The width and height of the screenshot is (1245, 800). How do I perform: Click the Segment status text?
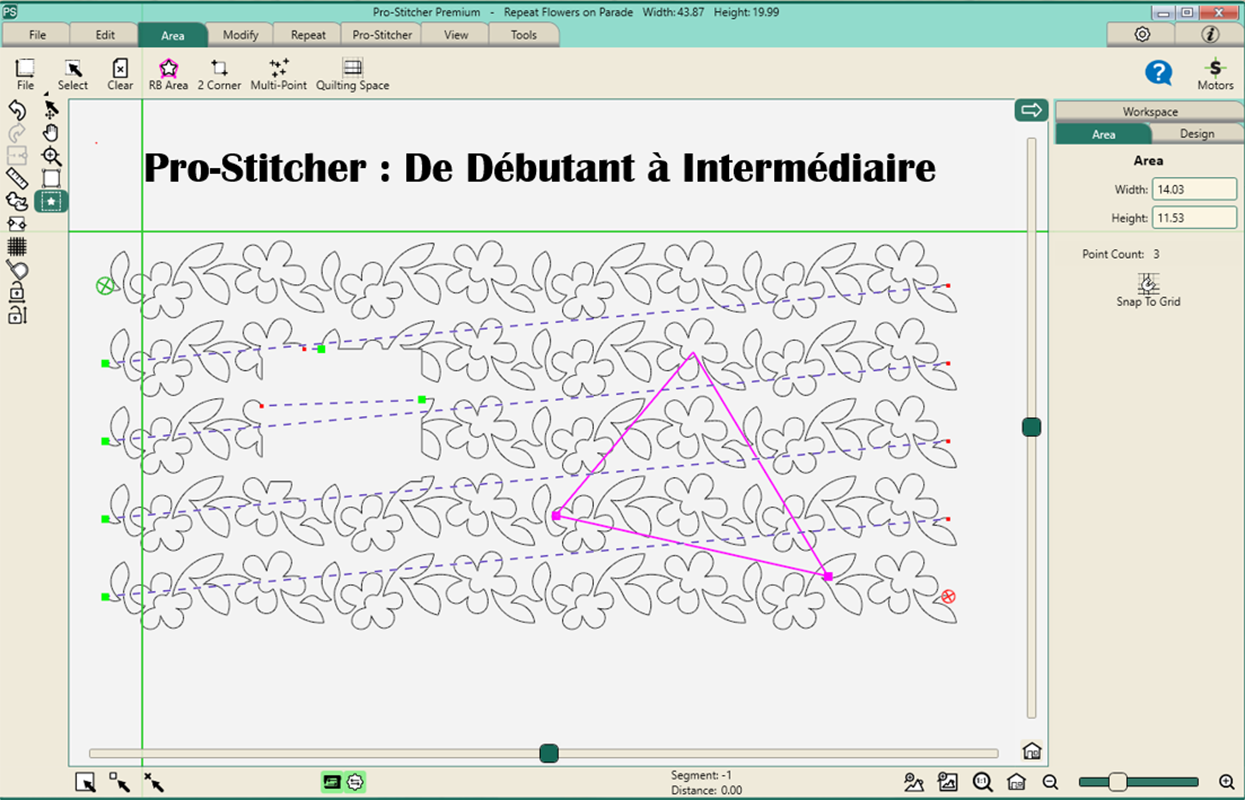pos(701,775)
